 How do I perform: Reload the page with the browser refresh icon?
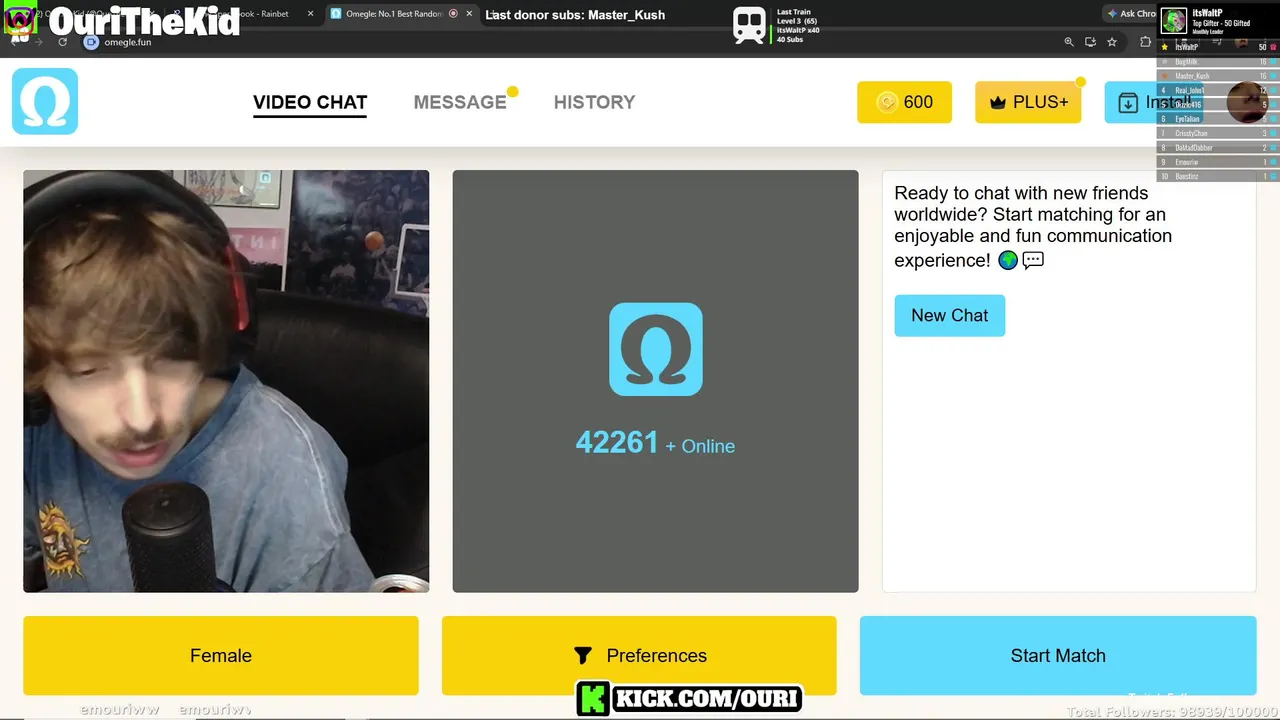pyautogui.click(x=62, y=42)
